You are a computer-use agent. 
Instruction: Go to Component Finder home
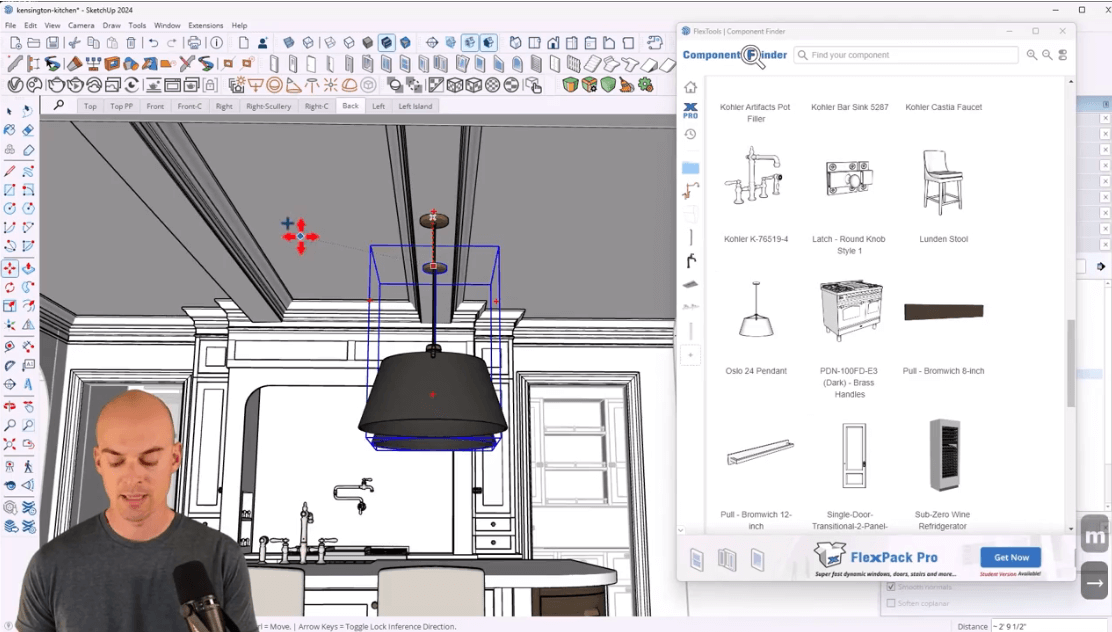point(690,87)
